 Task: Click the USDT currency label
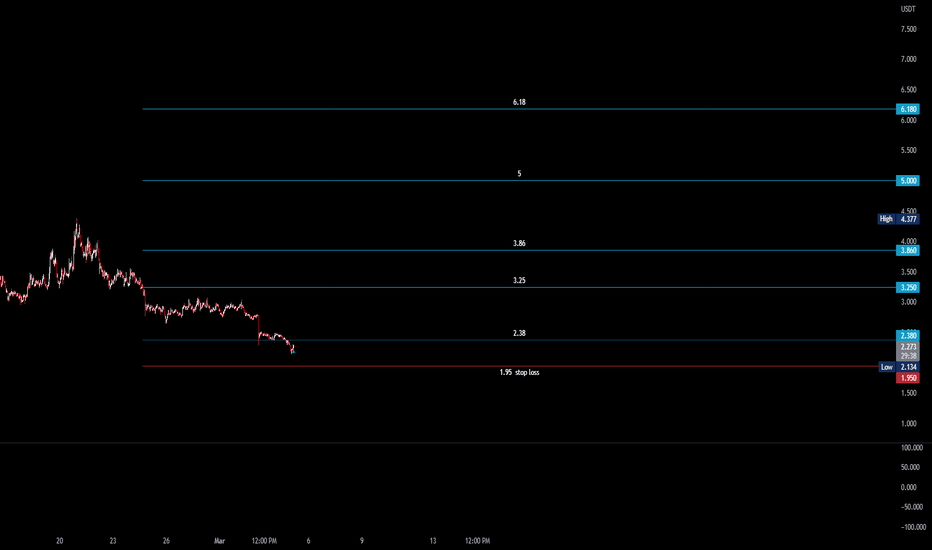[908, 9]
